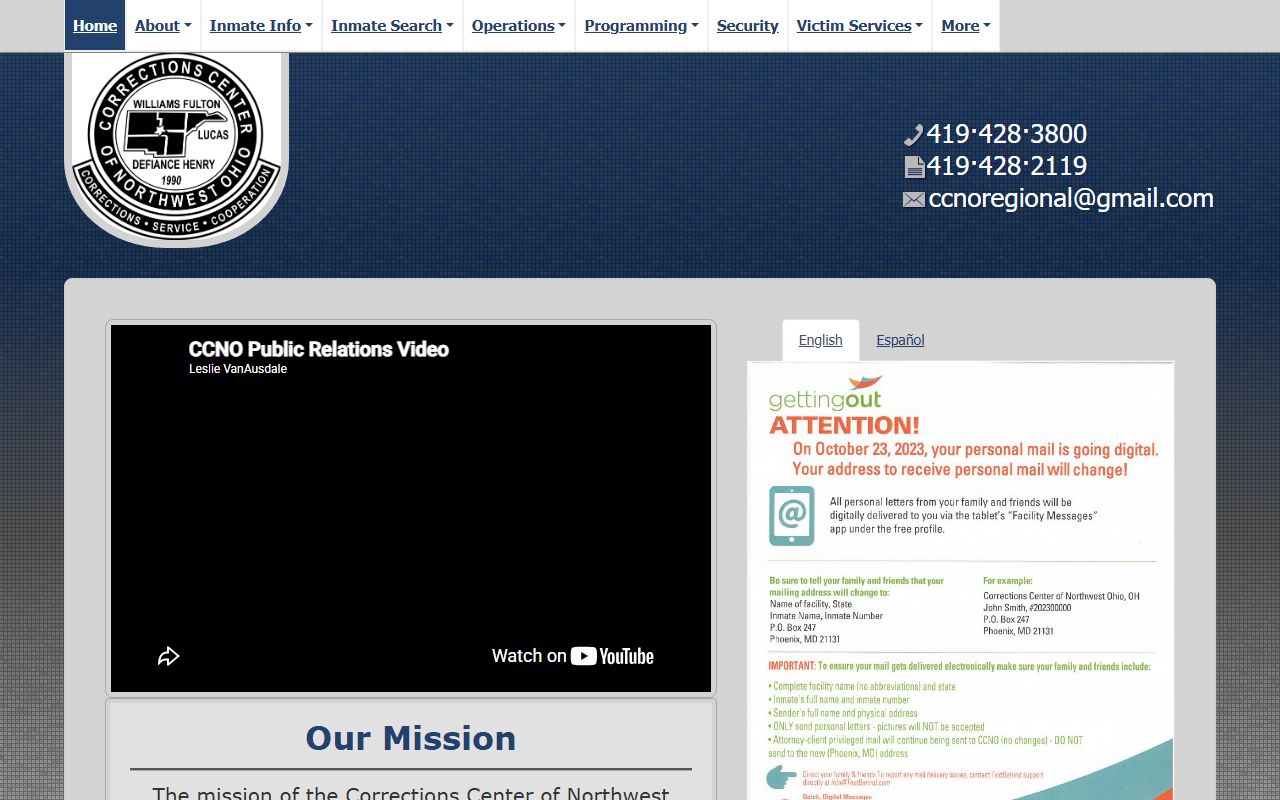Click the Our Mission heading
Viewport: 1280px width, 800px height.
[411, 738]
